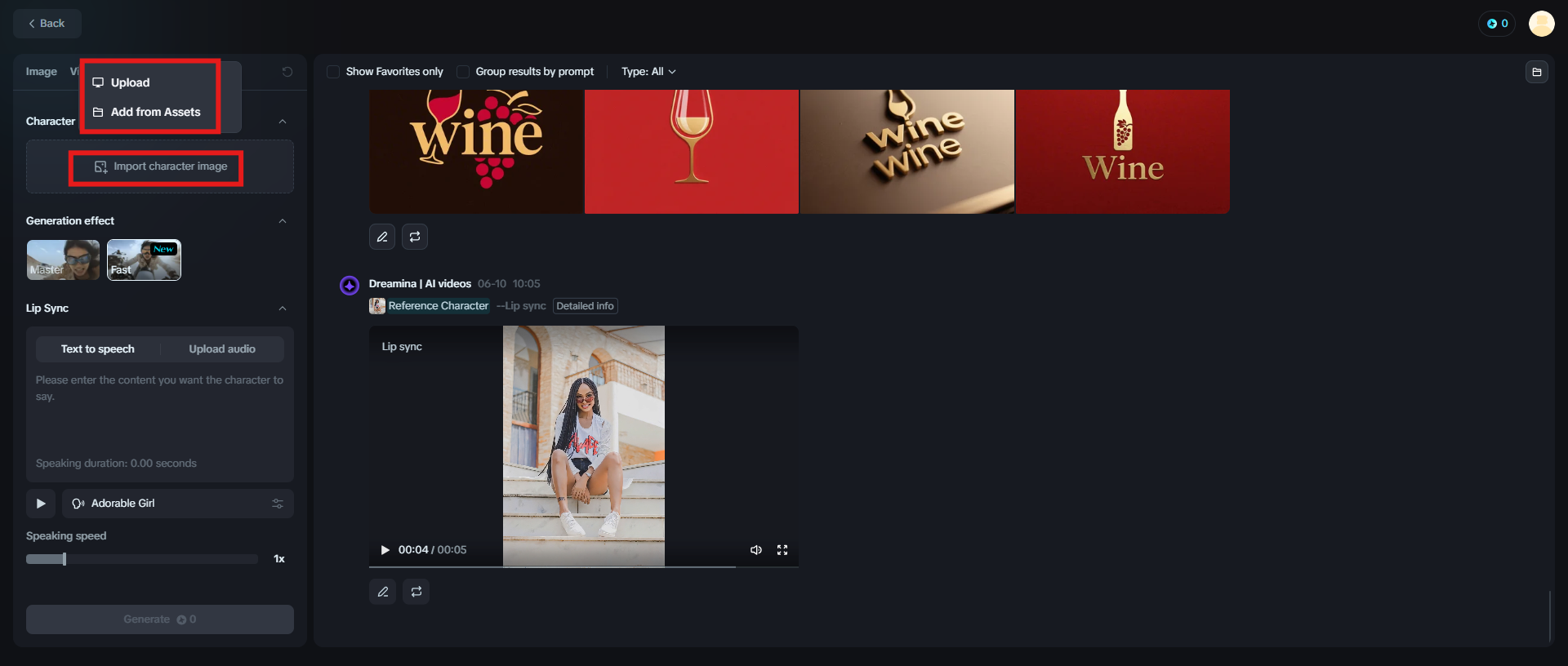Open the Adorable Girl voice selector
This screenshot has width=1568, height=666.
pyautogui.click(x=178, y=504)
